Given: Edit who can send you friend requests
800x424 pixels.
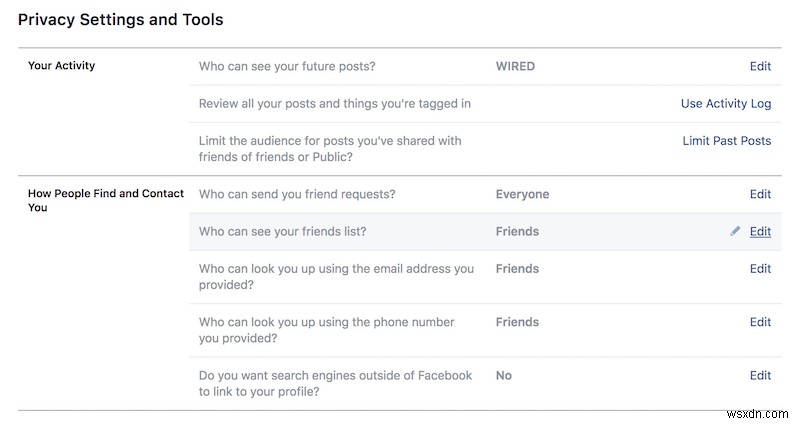Looking at the screenshot, I should 760,194.
